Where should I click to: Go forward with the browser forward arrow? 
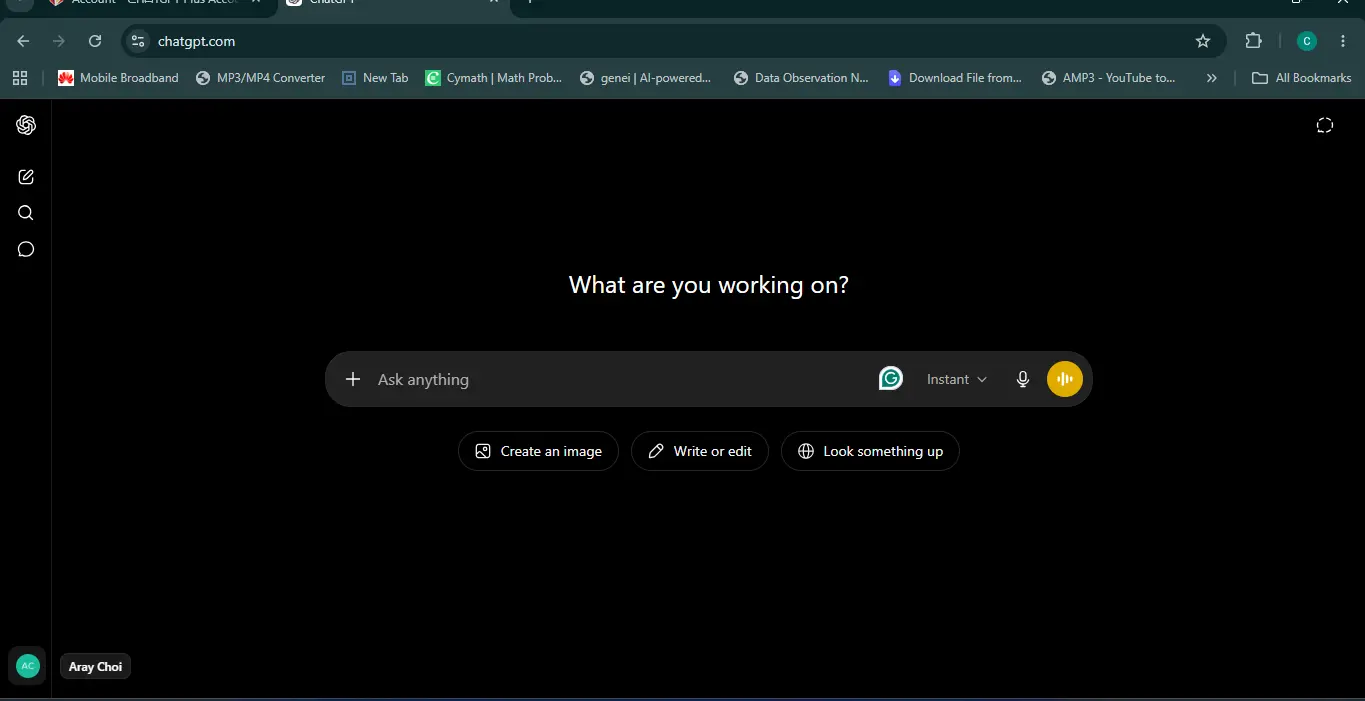59,41
